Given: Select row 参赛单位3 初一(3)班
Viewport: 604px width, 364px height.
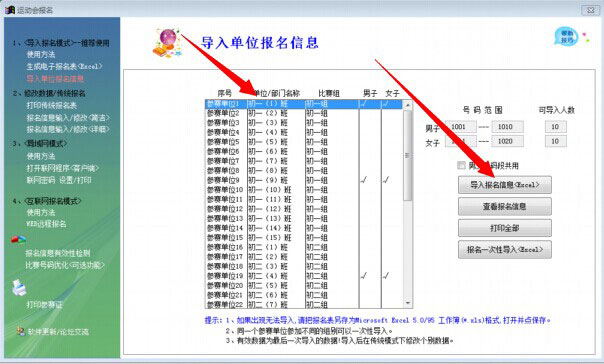Looking at the screenshot, I should pos(304,123).
